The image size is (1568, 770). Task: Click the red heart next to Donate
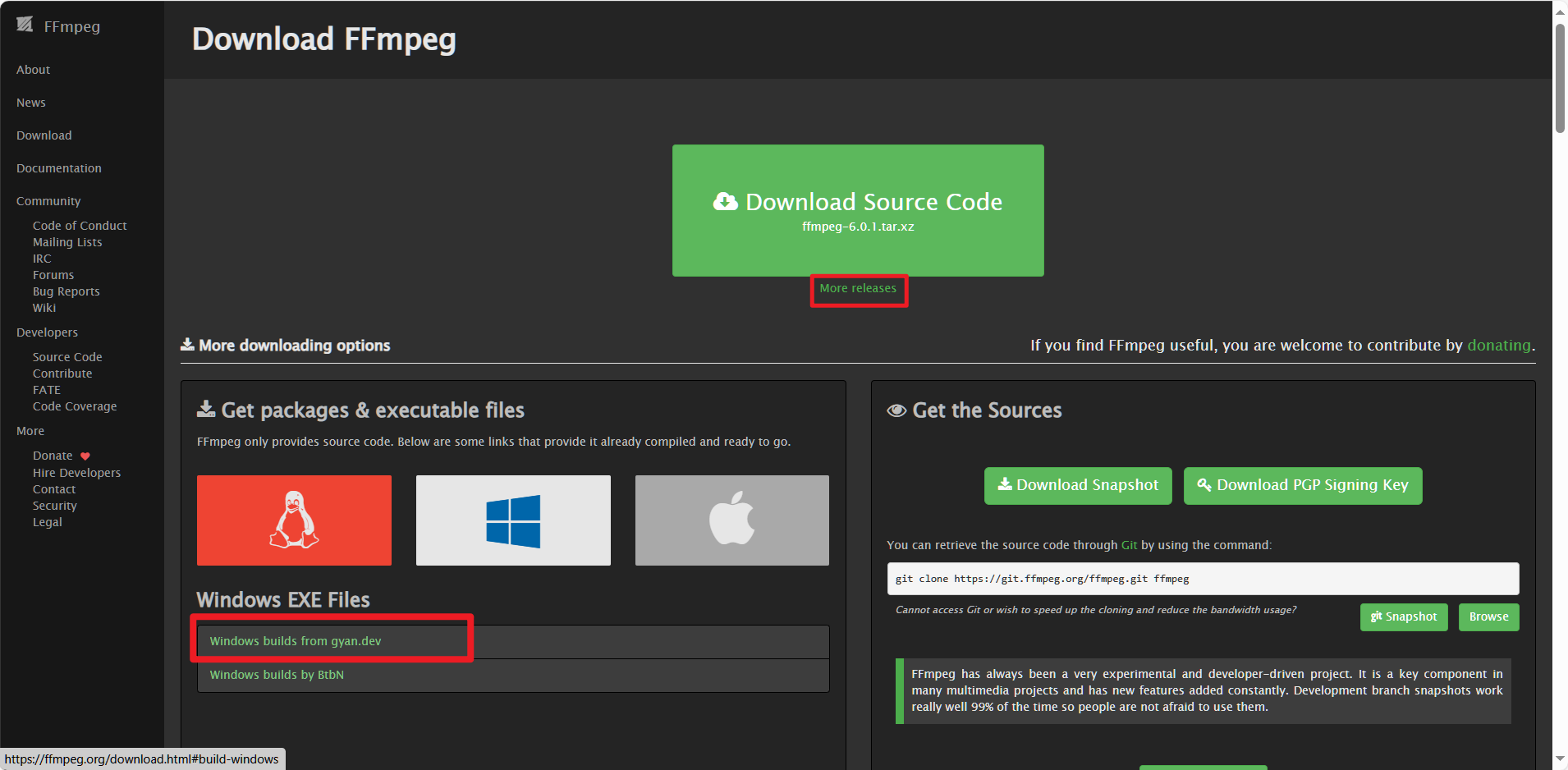(85, 456)
